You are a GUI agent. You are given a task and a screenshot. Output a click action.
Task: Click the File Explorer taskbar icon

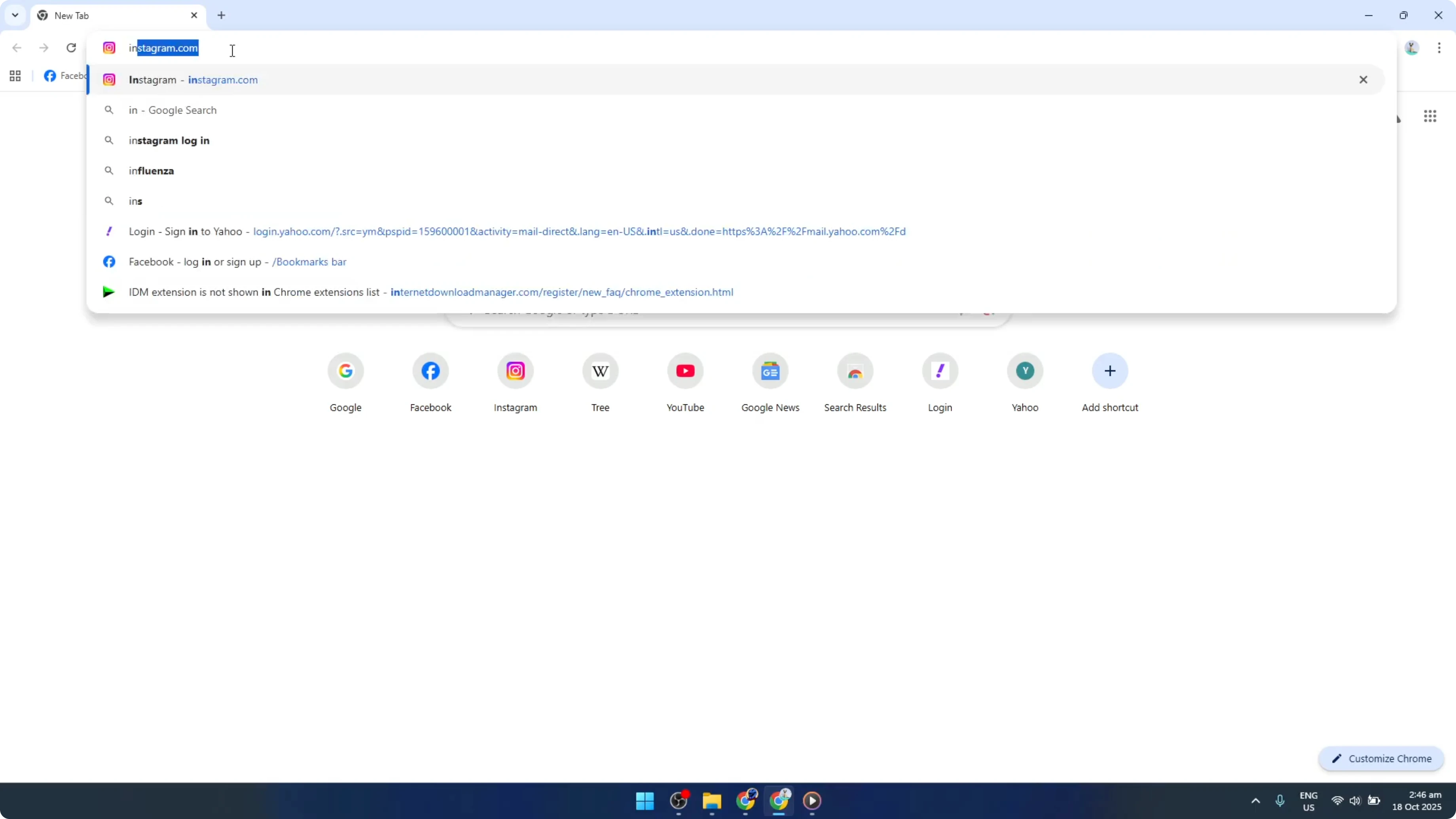[712, 802]
